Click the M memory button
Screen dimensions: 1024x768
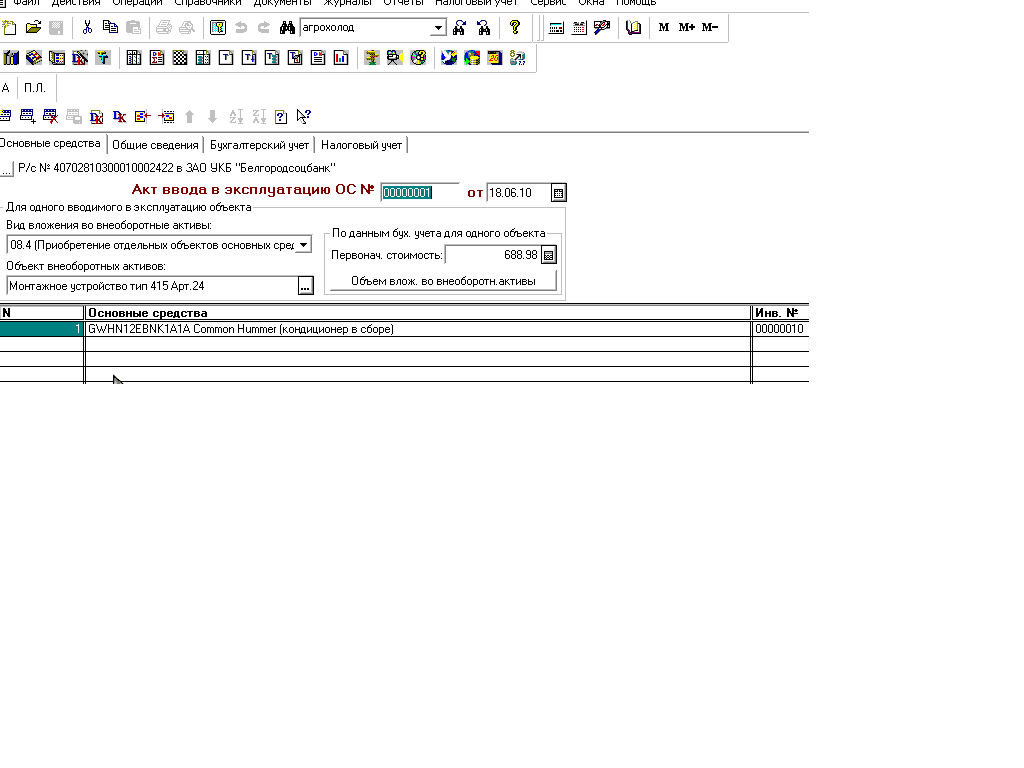tap(664, 27)
